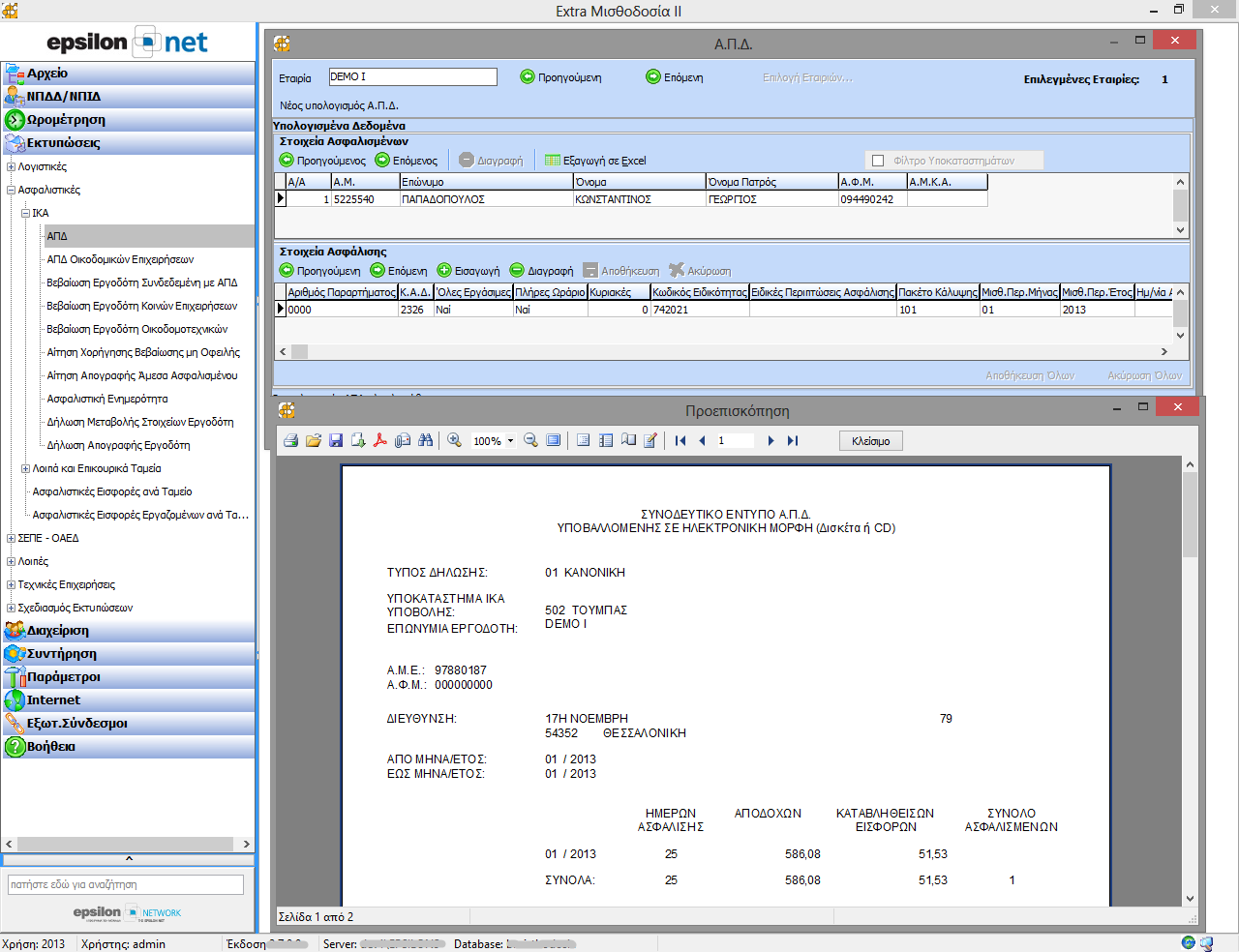
Task: Jump to the first page of the preview
Action: pyautogui.click(x=680, y=441)
